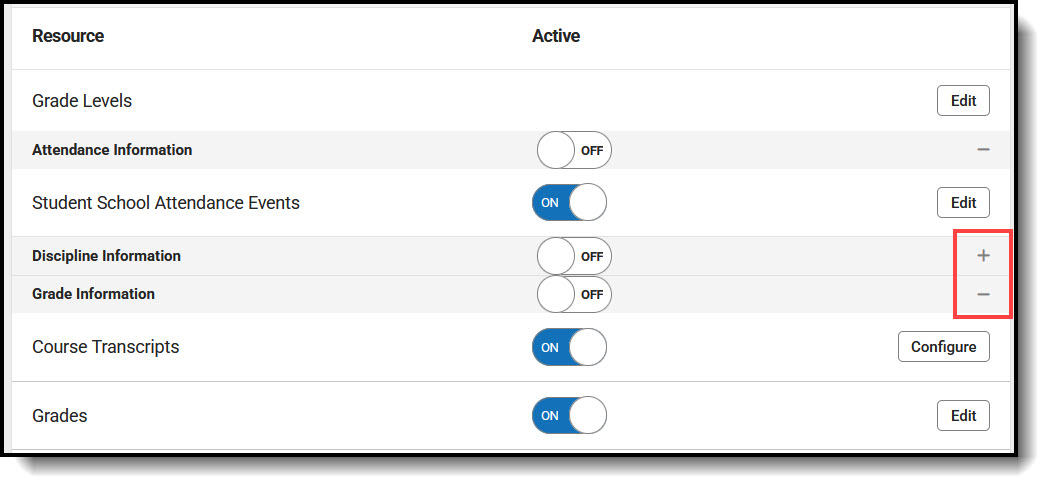Select the Discipline Information group label
Image resolution: width=1052 pixels, height=491 pixels.
[106, 256]
